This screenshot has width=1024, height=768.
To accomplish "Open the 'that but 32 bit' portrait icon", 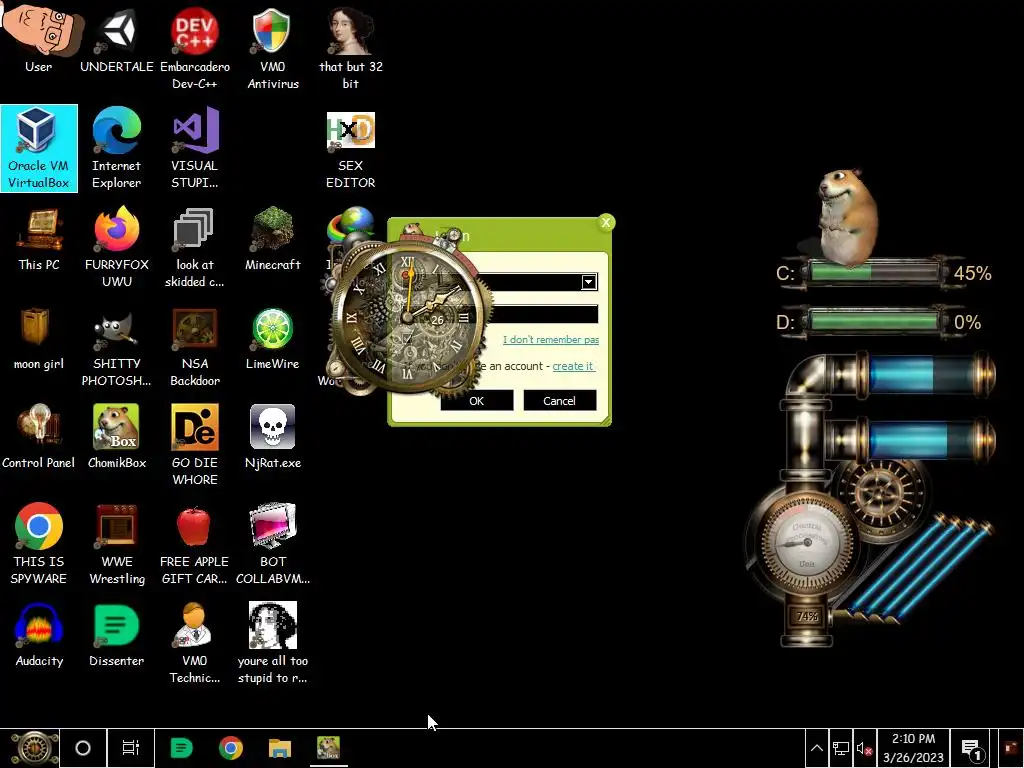I will (351, 48).
